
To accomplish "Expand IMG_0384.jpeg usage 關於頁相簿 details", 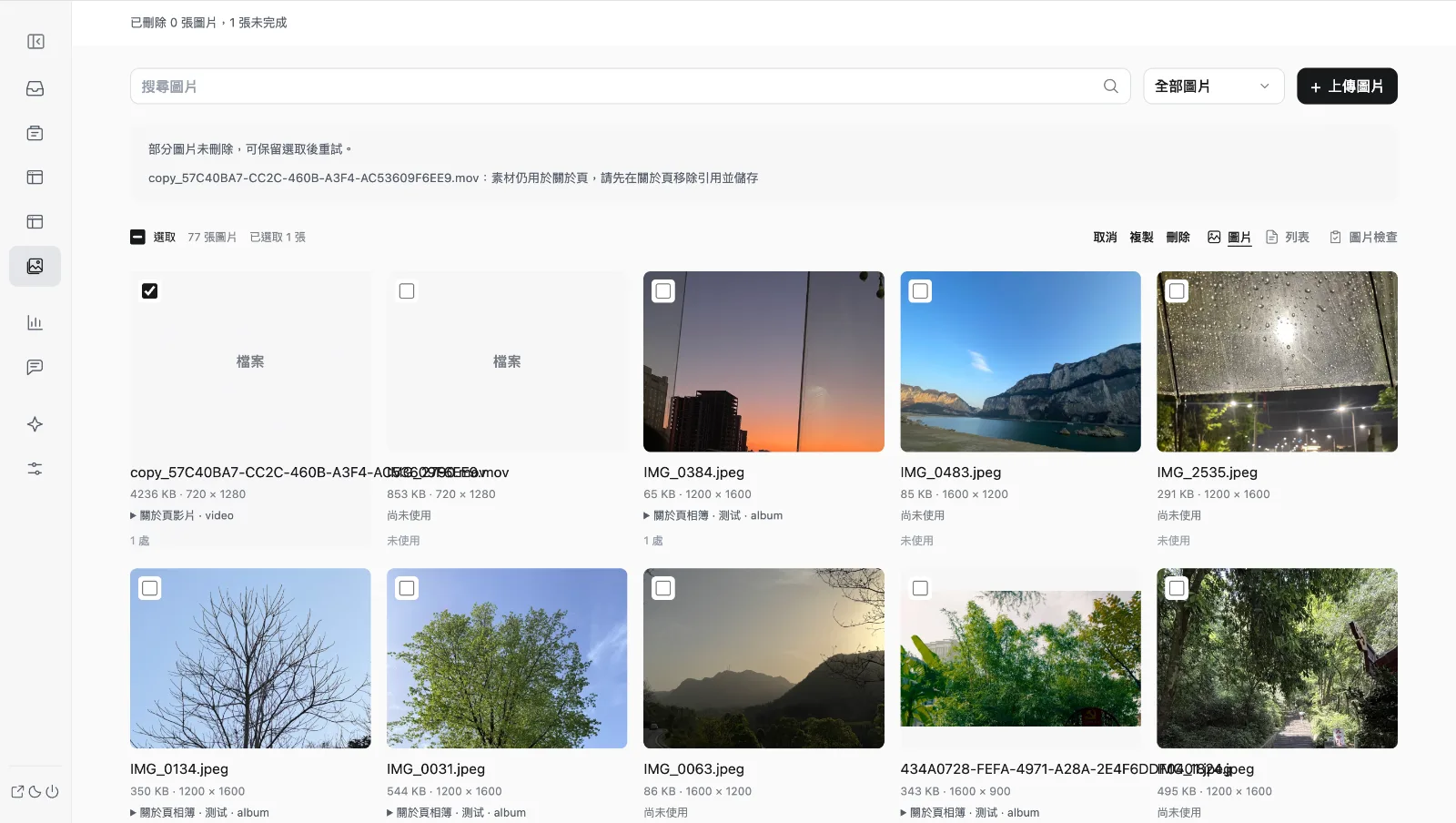I will tap(713, 515).
